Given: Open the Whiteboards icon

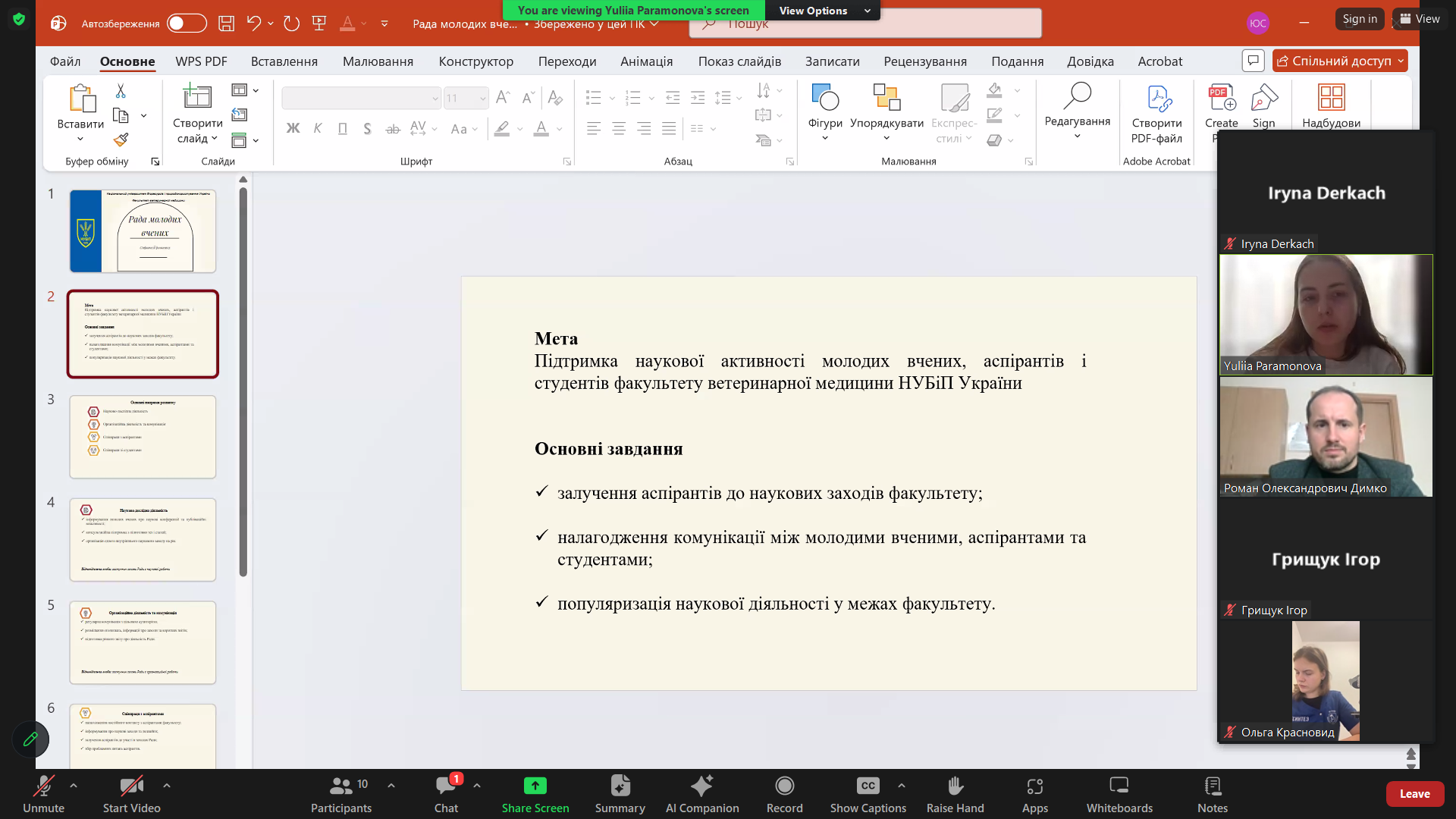Looking at the screenshot, I should point(1119,786).
